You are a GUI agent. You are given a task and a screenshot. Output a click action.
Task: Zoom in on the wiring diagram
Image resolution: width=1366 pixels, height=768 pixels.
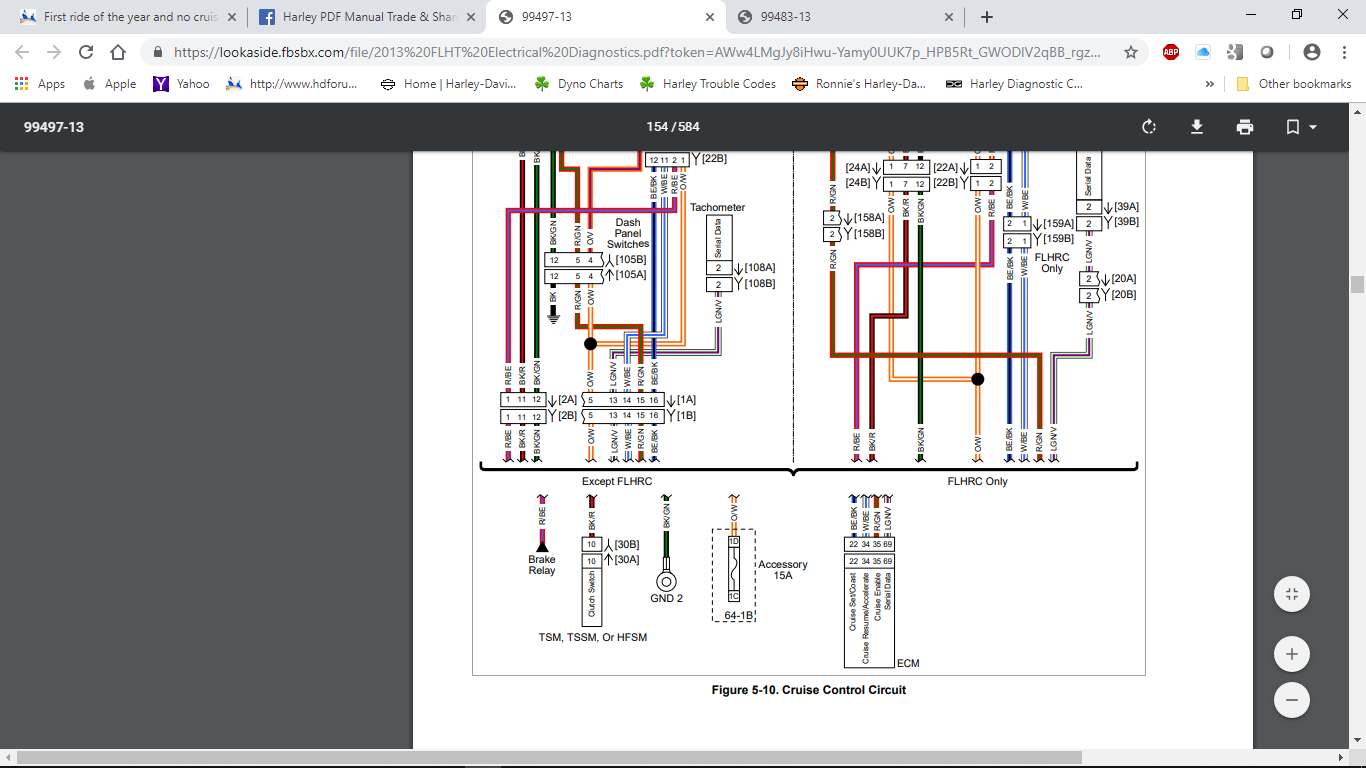tap(1291, 654)
